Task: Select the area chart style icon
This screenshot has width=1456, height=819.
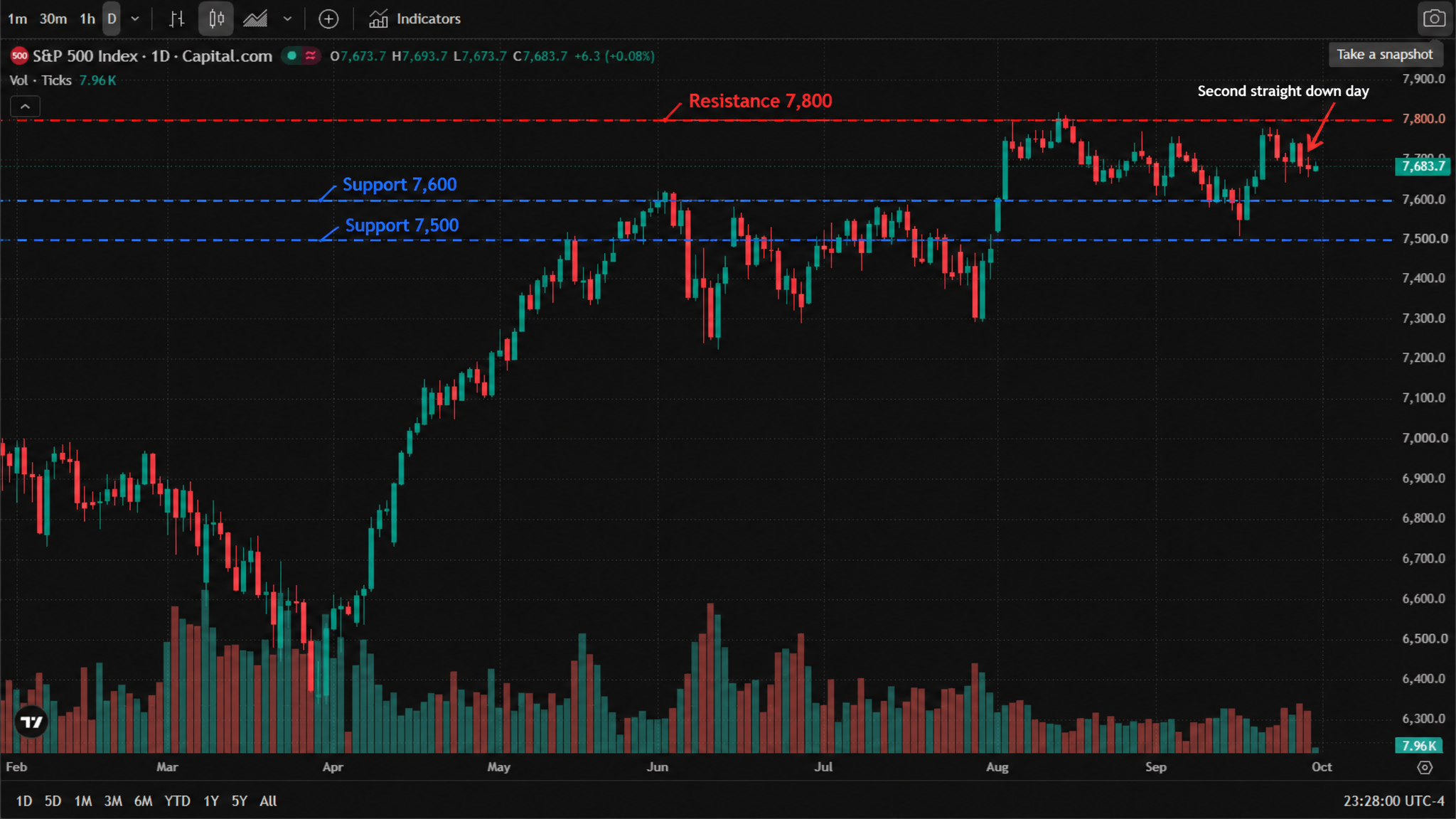Action: tap(255, 19)
